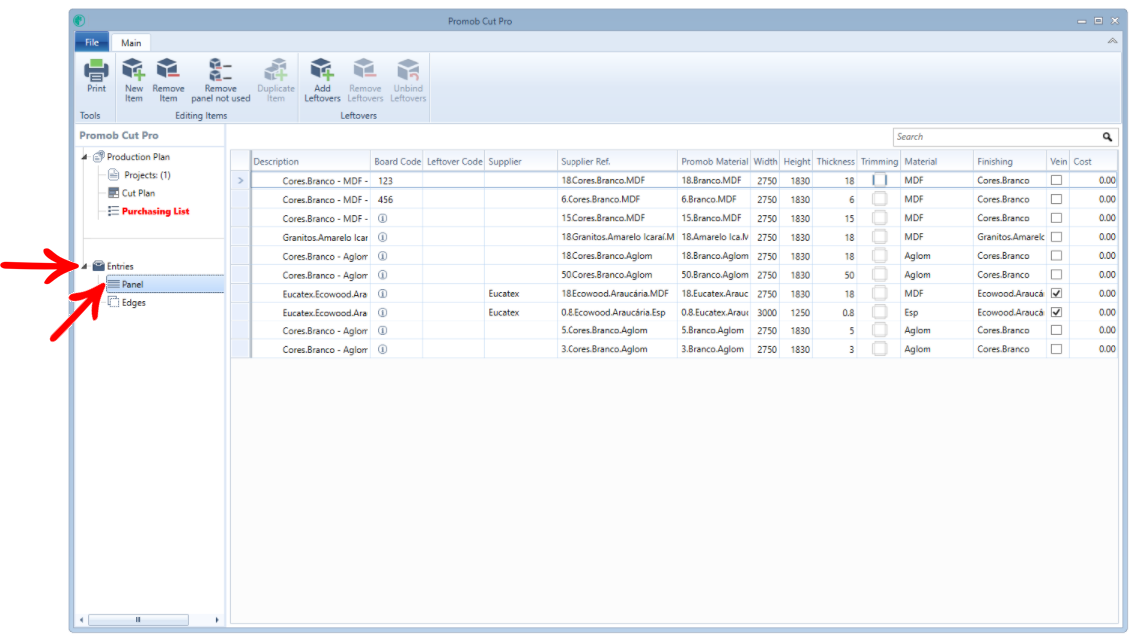Sort by the Thickness column header
This screenshot has height=639, width=1133.
click(x=835, y=161)
